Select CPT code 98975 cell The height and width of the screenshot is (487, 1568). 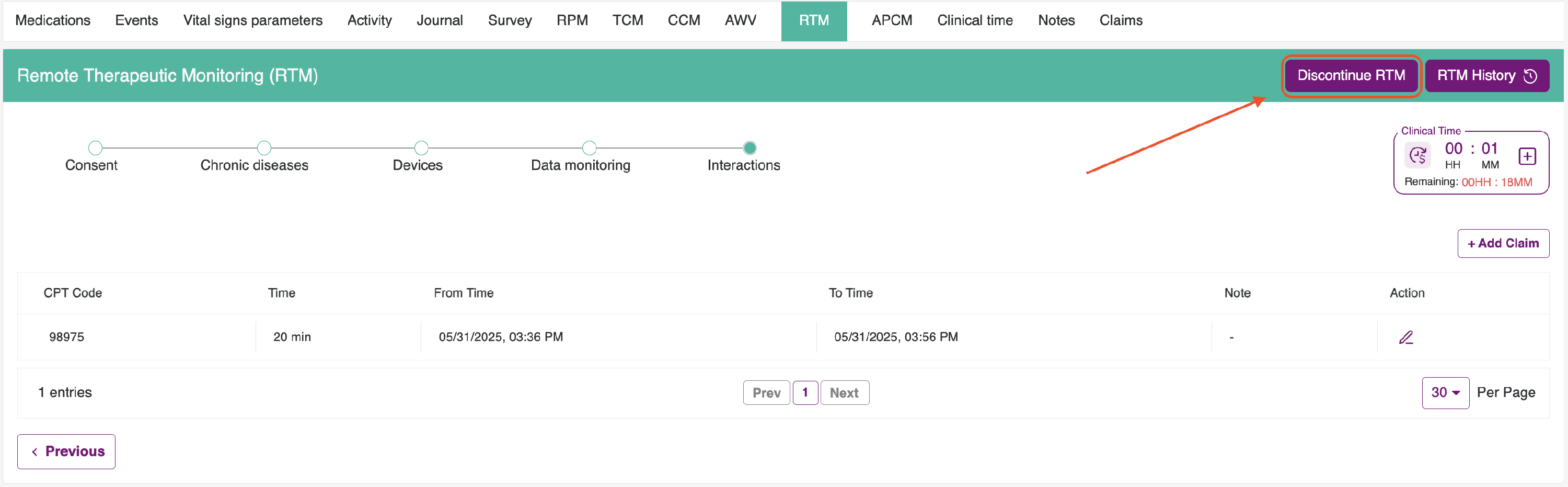[66, 337]
